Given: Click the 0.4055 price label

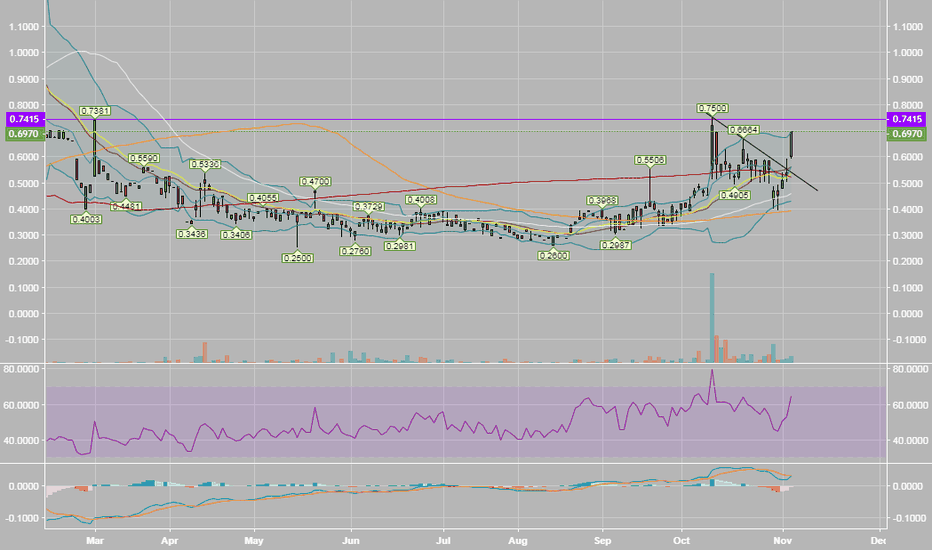Looking at the screenshot, I should coord(263,198).
